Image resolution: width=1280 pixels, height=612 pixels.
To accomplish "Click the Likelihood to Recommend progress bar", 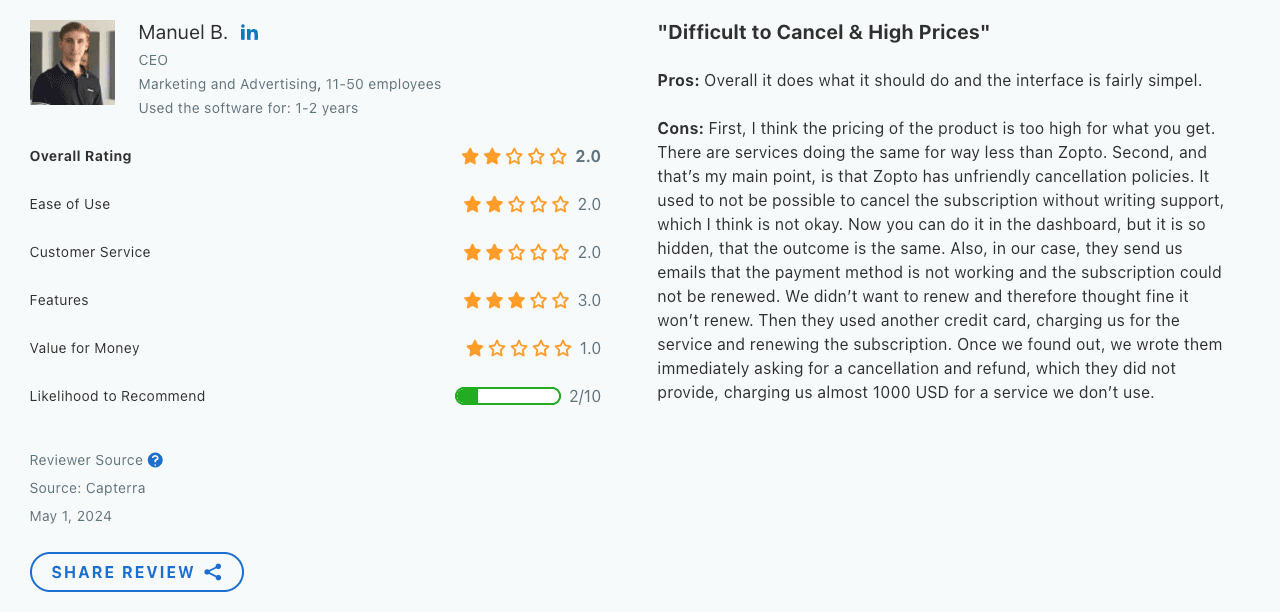I will (x=508, y=396).
